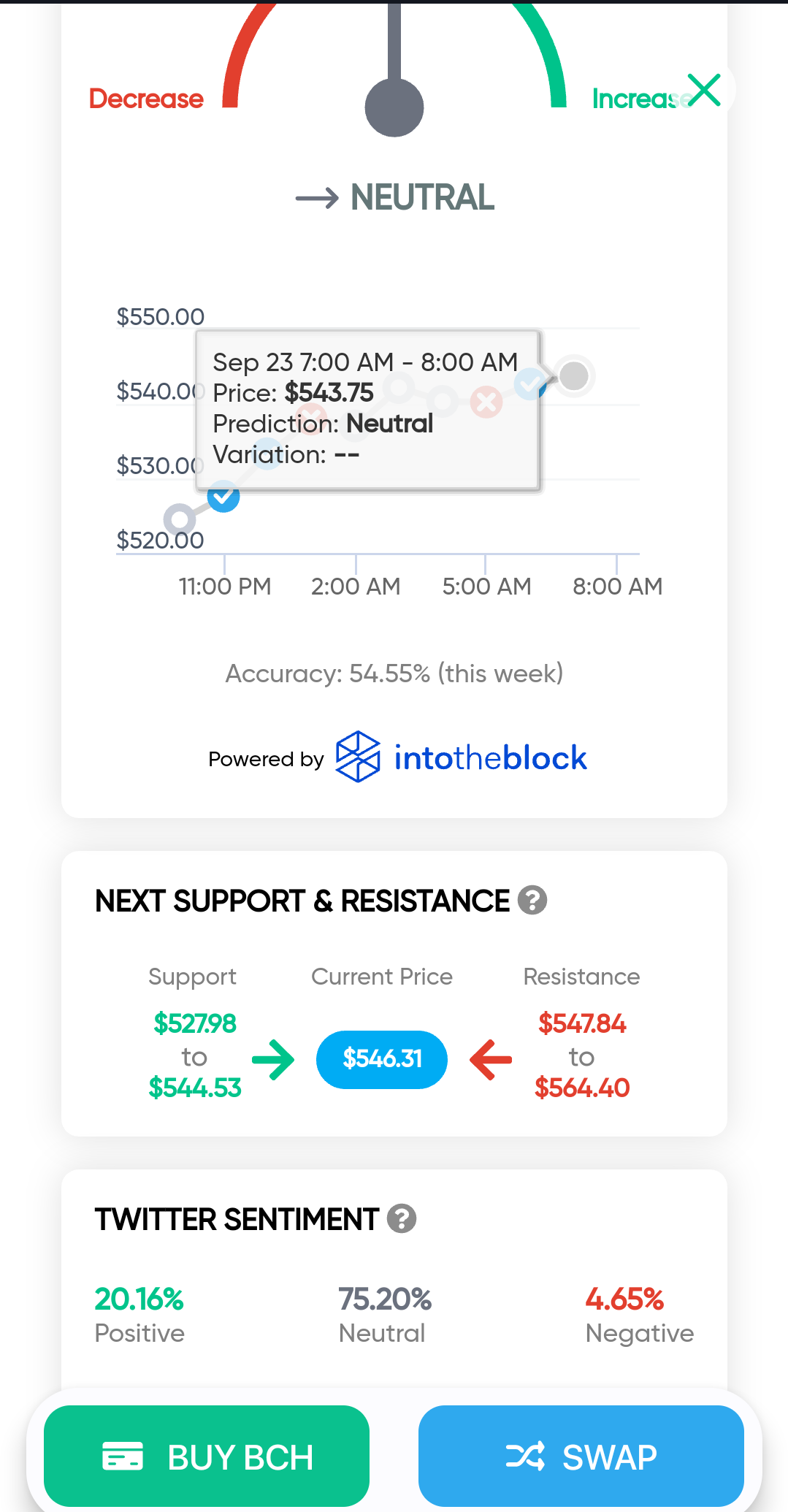Select the red X incorrect prediction point

[486, 402]
